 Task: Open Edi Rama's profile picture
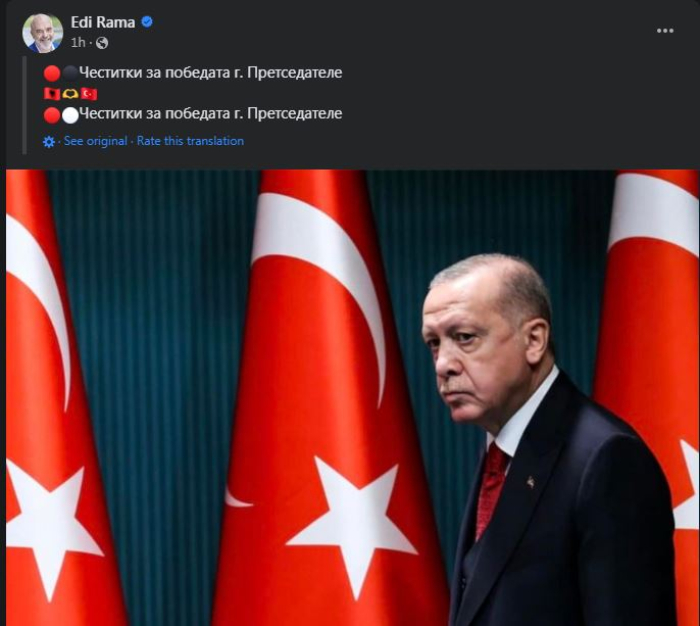coord(43,33)
